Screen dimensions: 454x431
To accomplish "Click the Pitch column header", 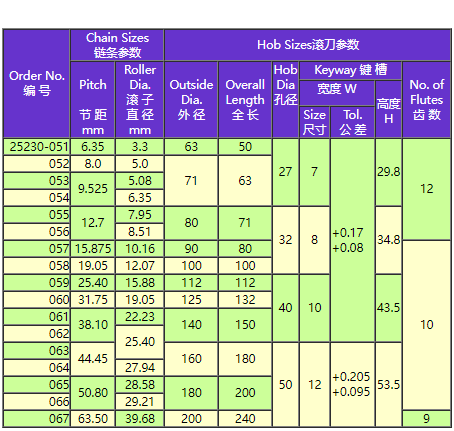I will tap(93, 100).
